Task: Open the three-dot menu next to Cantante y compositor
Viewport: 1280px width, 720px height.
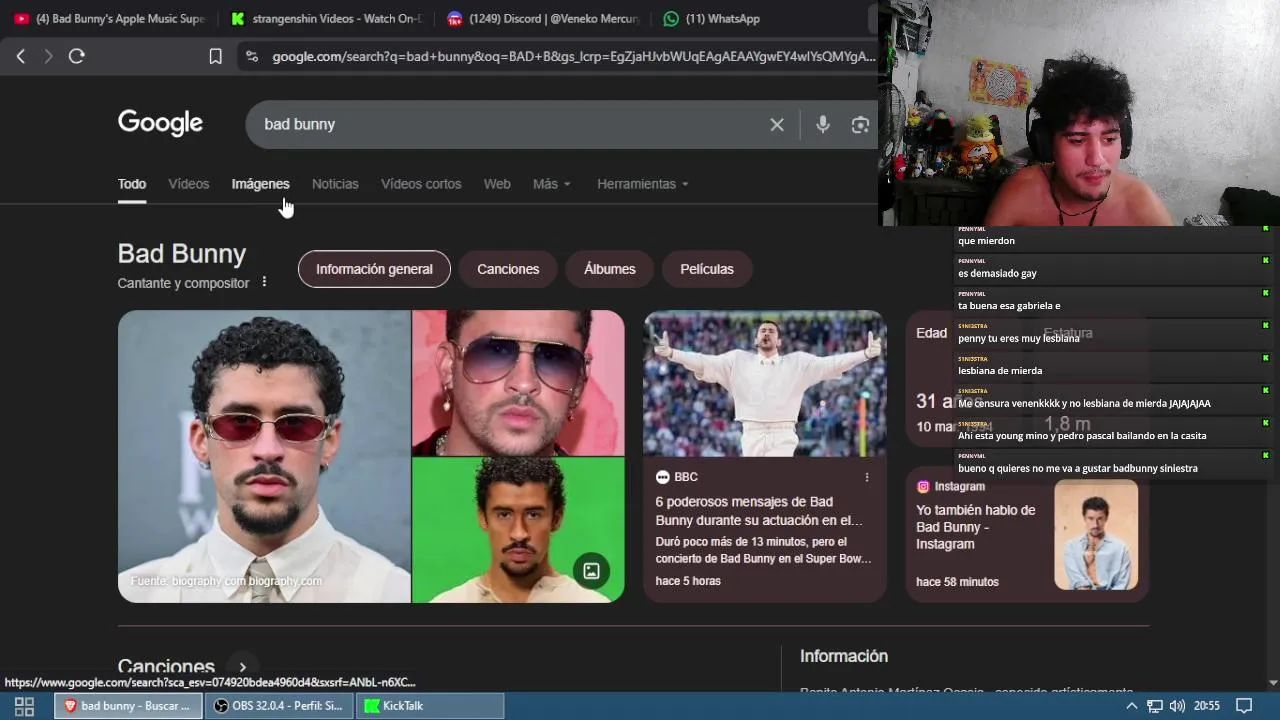Action: pyautogui.click(x=264, y=282)
